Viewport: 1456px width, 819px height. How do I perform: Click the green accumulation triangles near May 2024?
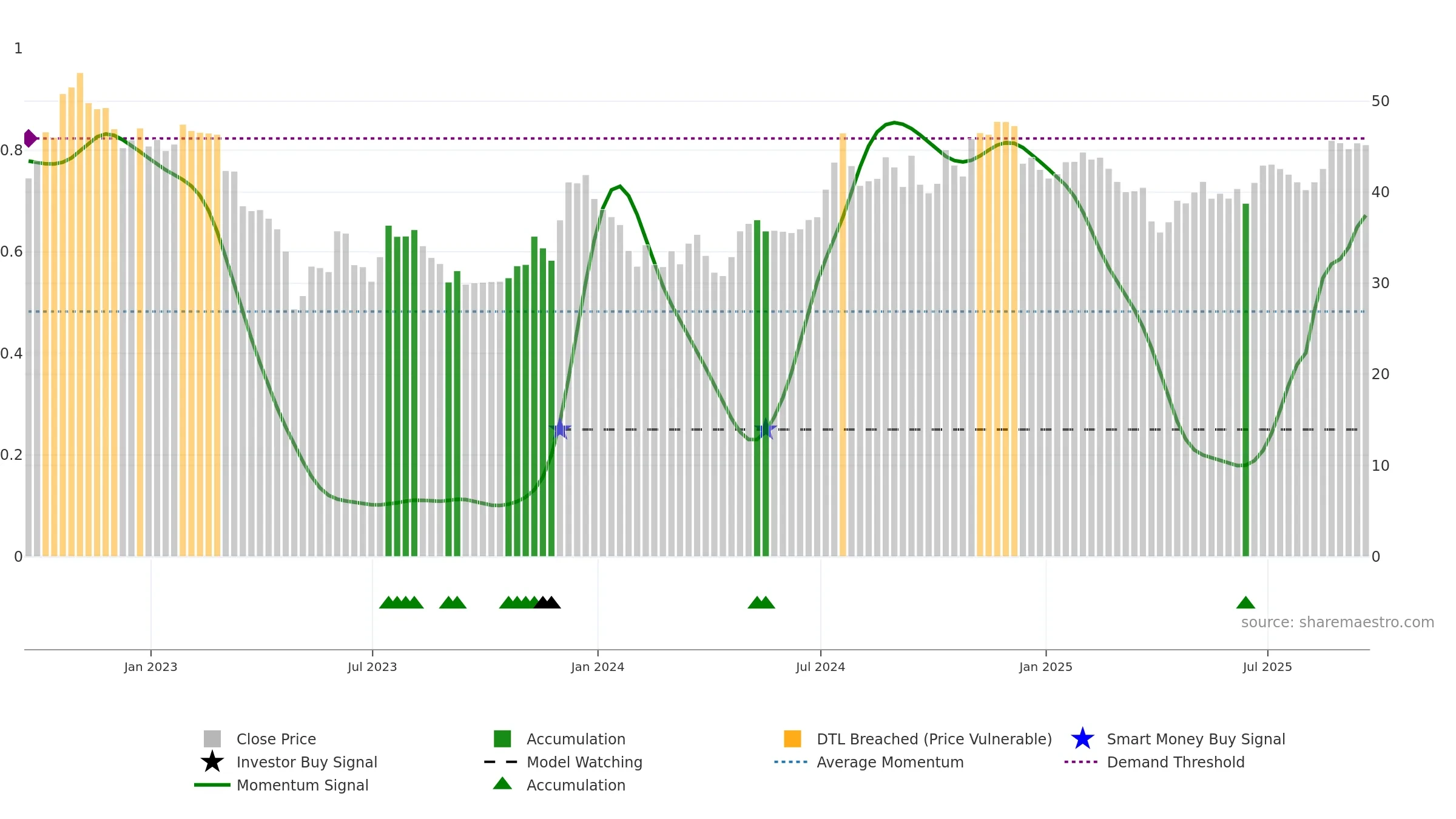tap(761, 602)
